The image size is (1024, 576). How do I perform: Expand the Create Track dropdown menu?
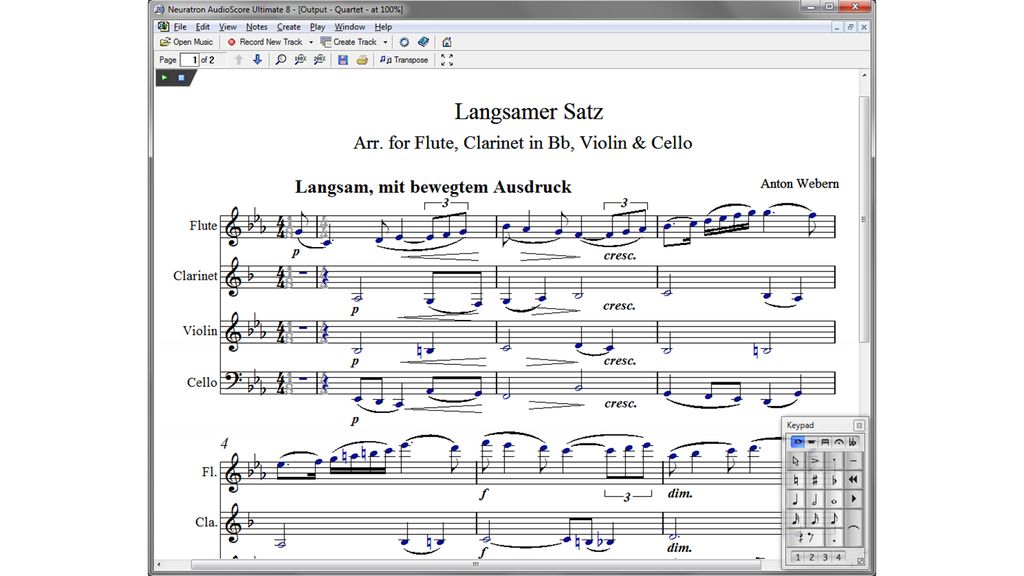pos(386,42)
